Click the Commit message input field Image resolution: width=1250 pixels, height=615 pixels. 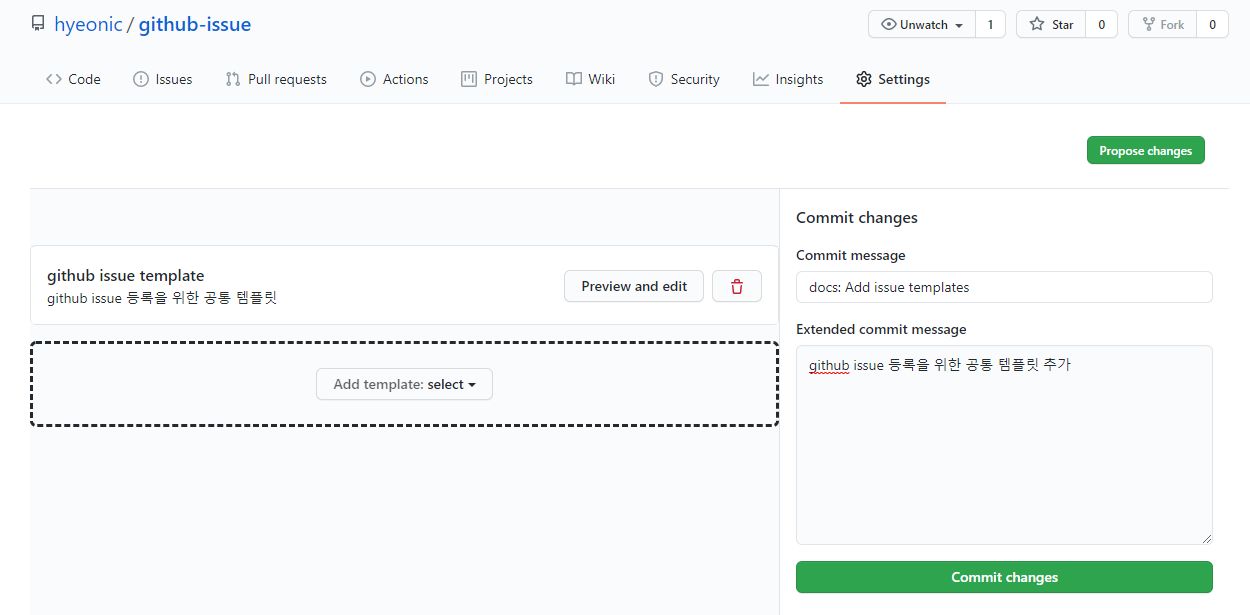1004,287
